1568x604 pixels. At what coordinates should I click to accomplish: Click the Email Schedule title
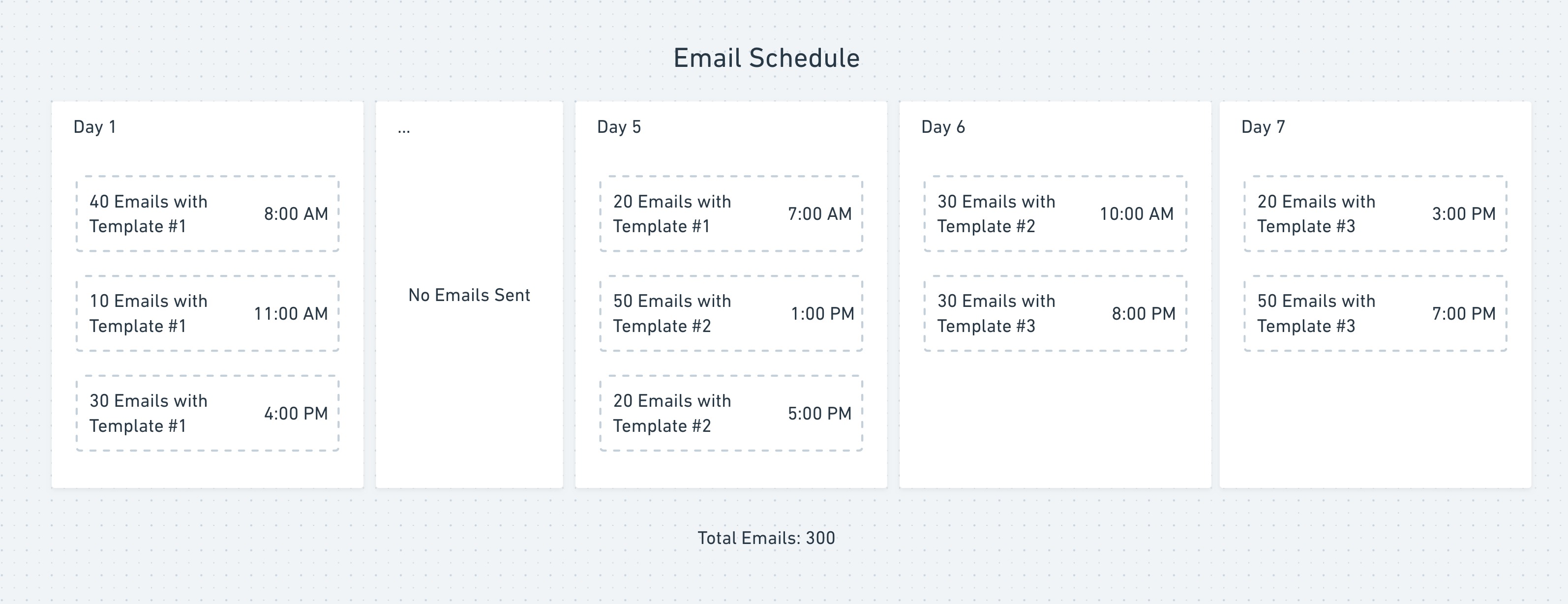pyautogui.click(x=766, y=59)
